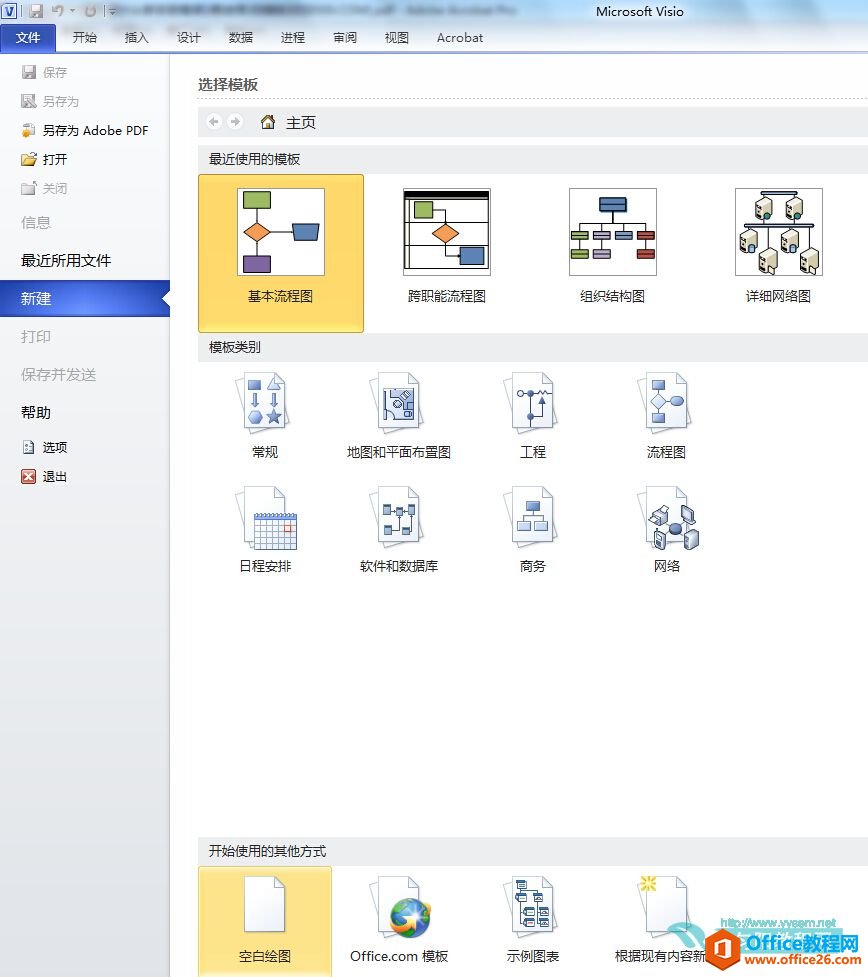This screenshot has width=868, height=977.
Task: Open the Undo dropdown arrow
Action: pyautogui.click(x=73, y=10)
